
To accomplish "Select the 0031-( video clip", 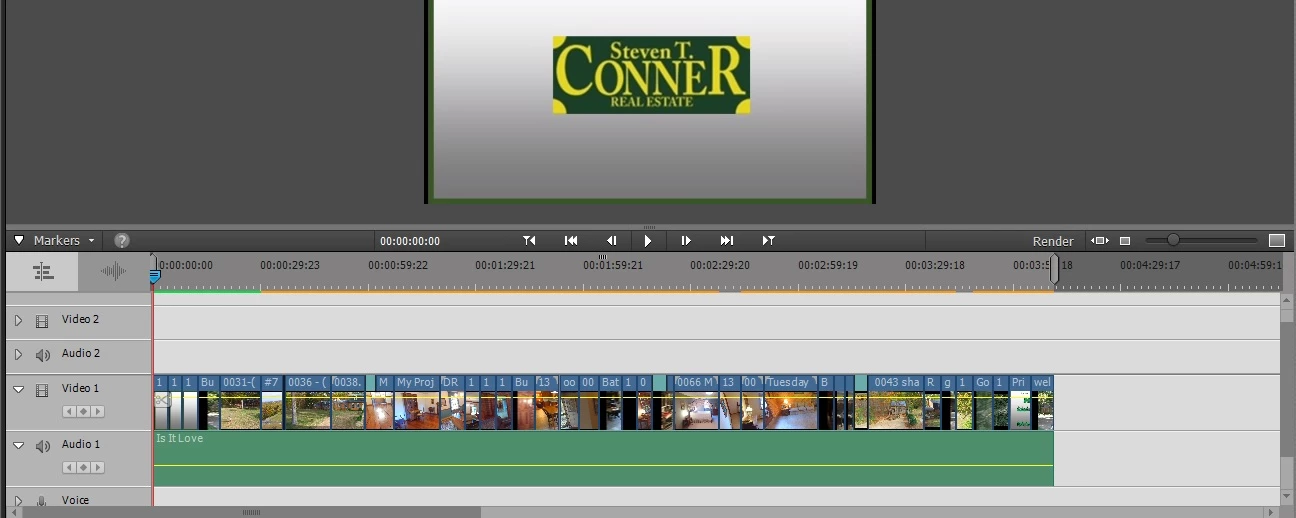I will pos(240,403).
